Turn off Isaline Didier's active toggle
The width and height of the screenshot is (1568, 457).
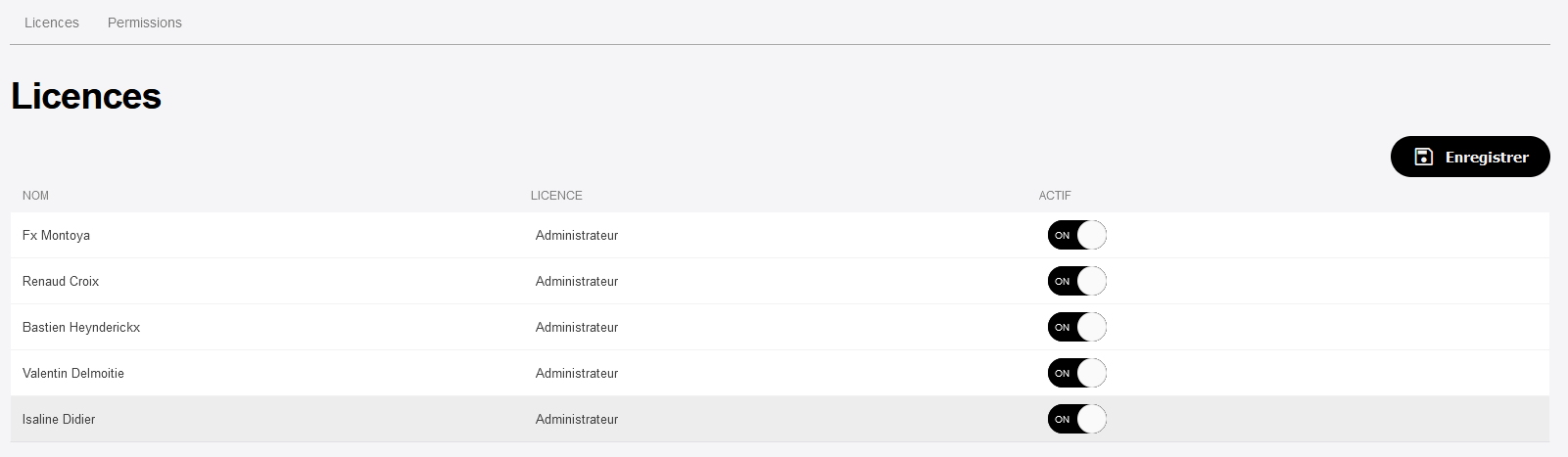(1077, 419)
